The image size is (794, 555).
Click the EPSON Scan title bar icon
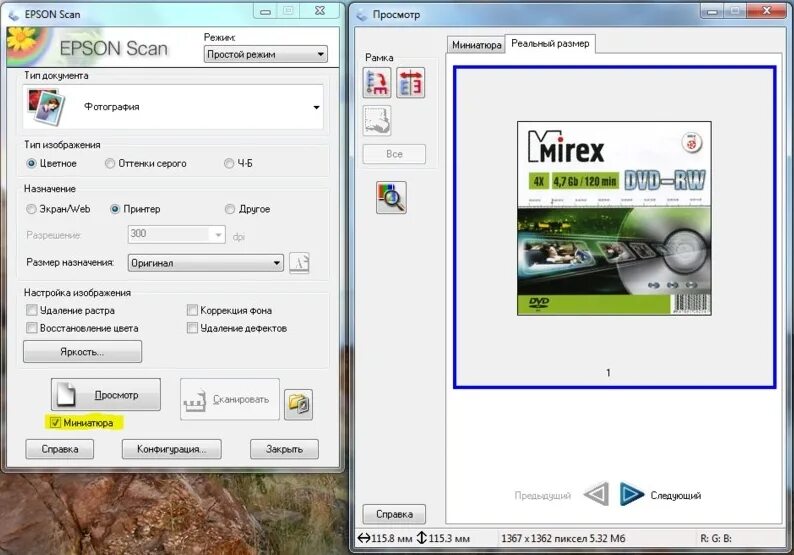point(14,14)
